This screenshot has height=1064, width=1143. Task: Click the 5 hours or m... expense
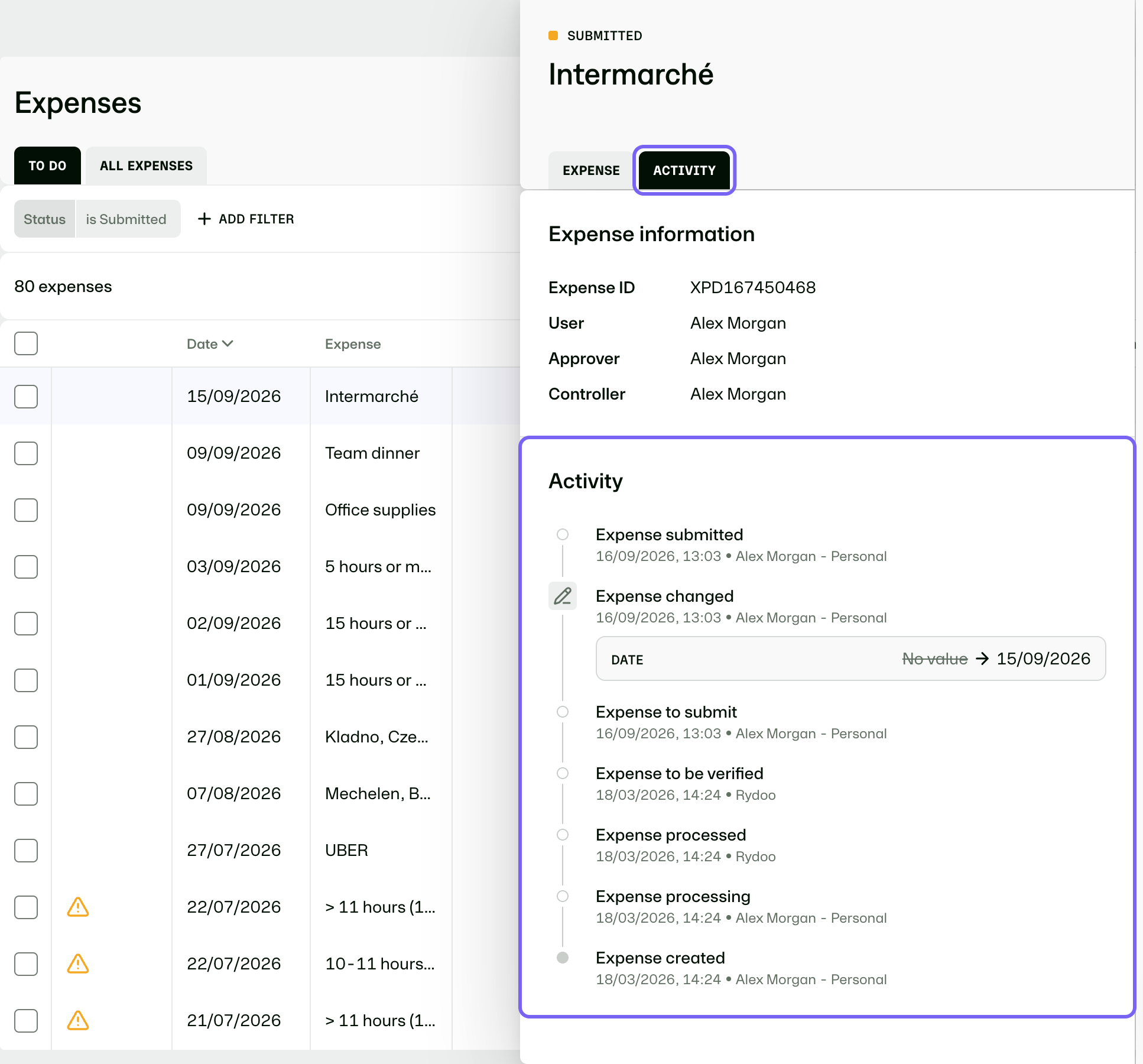(x=378, y=566)
